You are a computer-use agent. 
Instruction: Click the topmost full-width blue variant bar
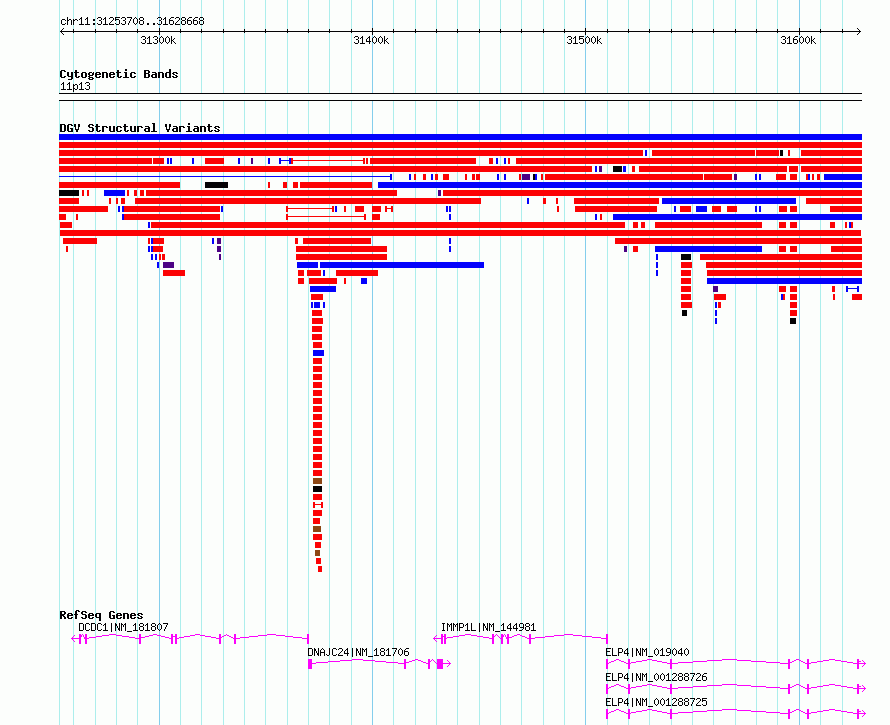[460, 137]
